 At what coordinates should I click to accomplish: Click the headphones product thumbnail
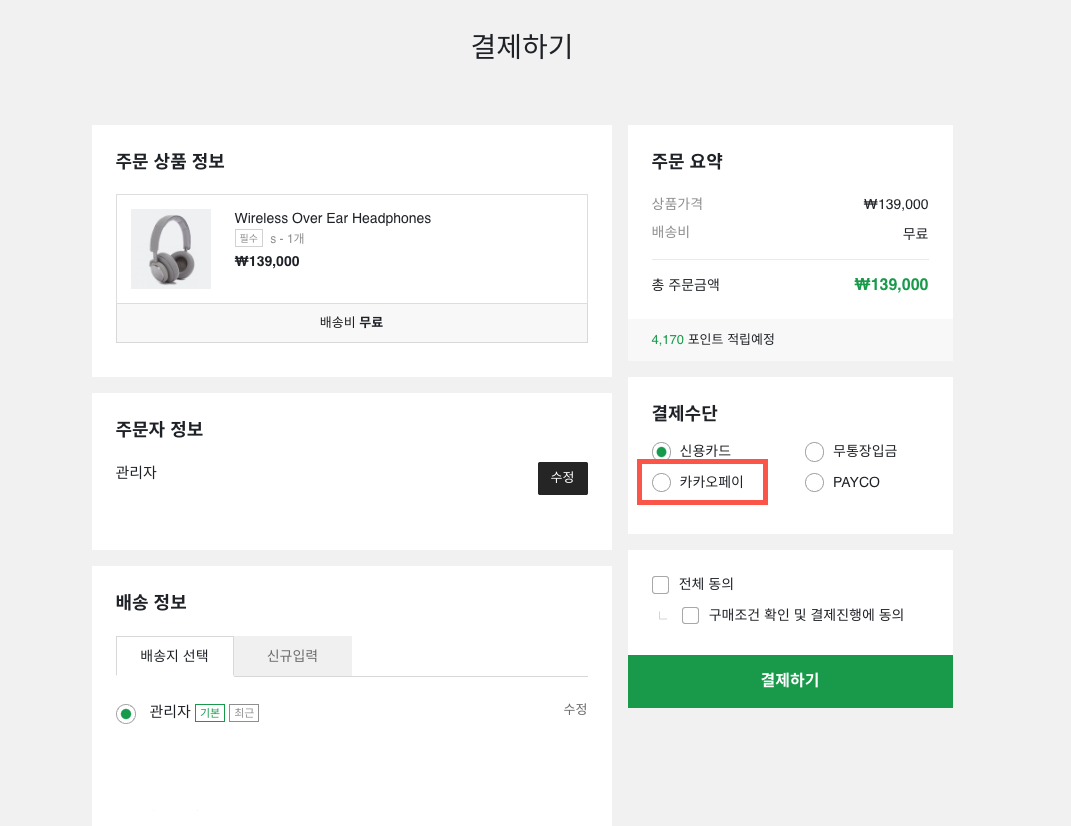point(171,249)
